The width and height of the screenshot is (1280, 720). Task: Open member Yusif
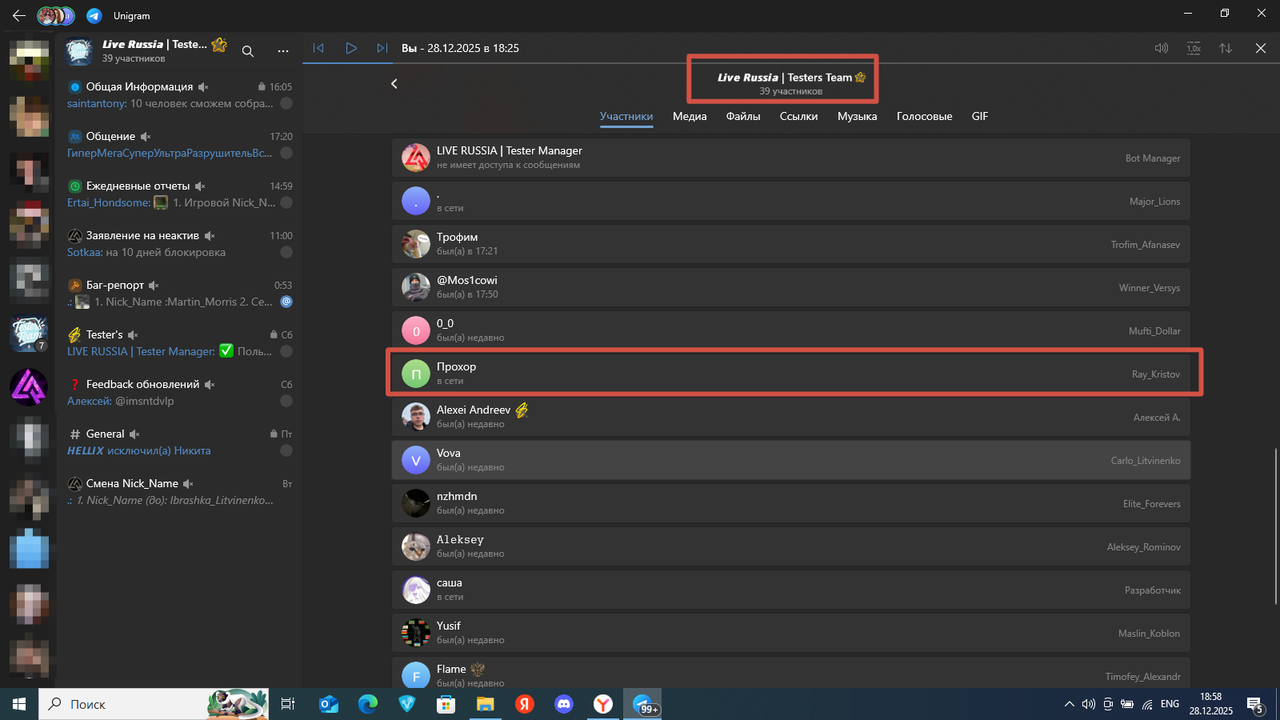791,632
